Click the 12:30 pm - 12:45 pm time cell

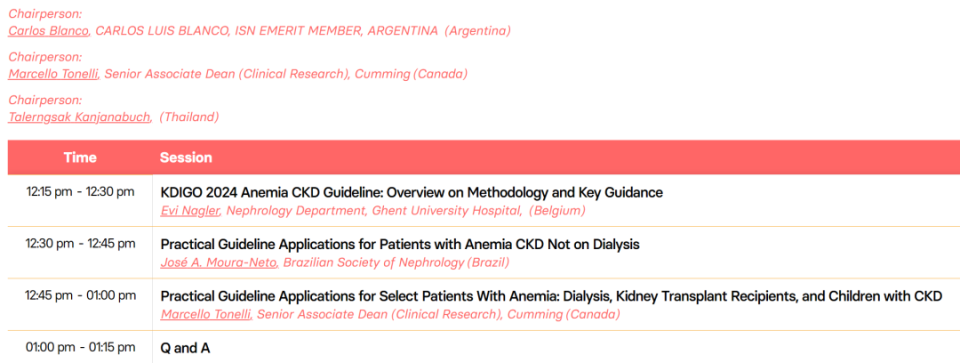tap(80, 244)
